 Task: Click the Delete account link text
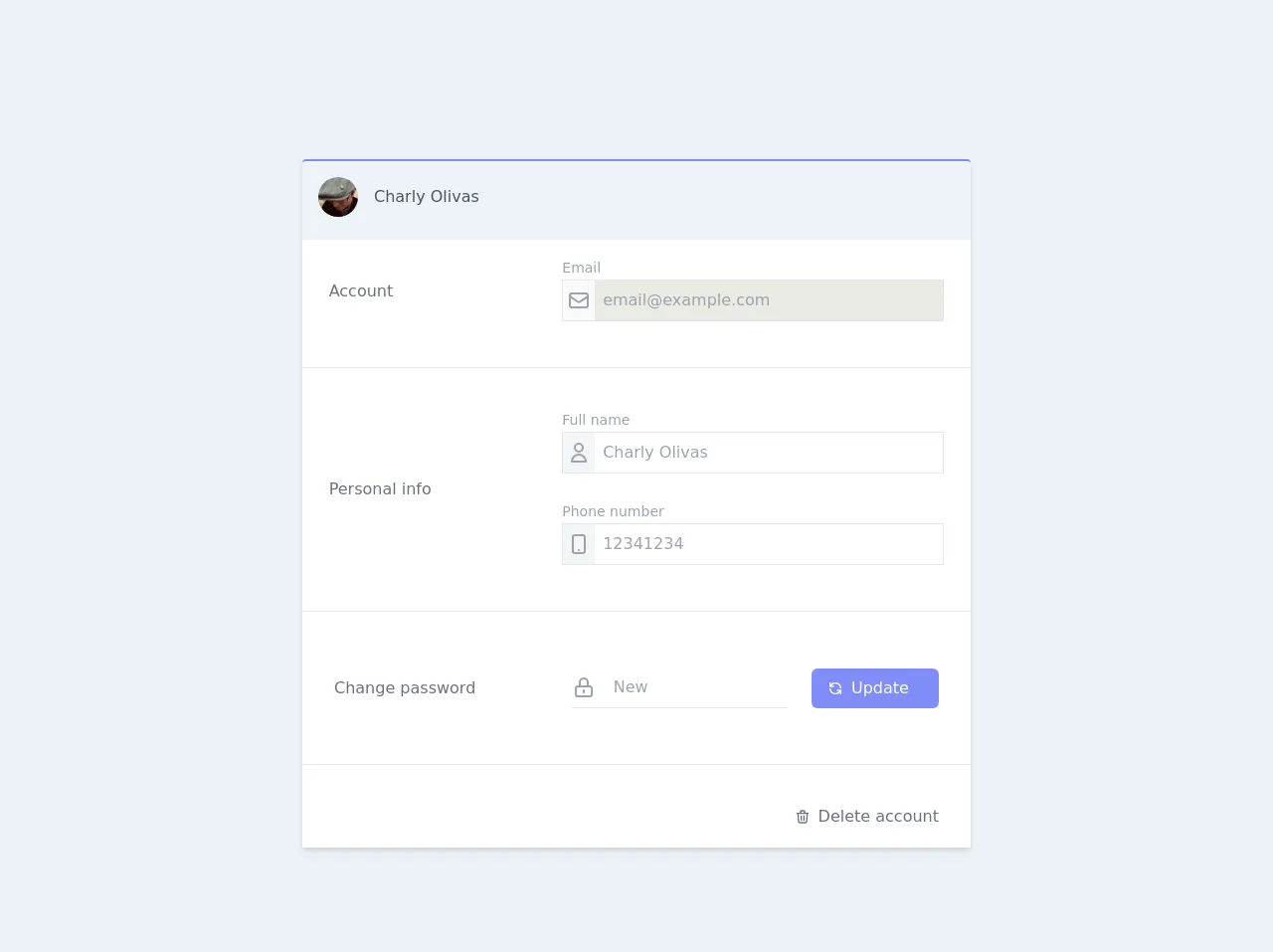point(877,817)
